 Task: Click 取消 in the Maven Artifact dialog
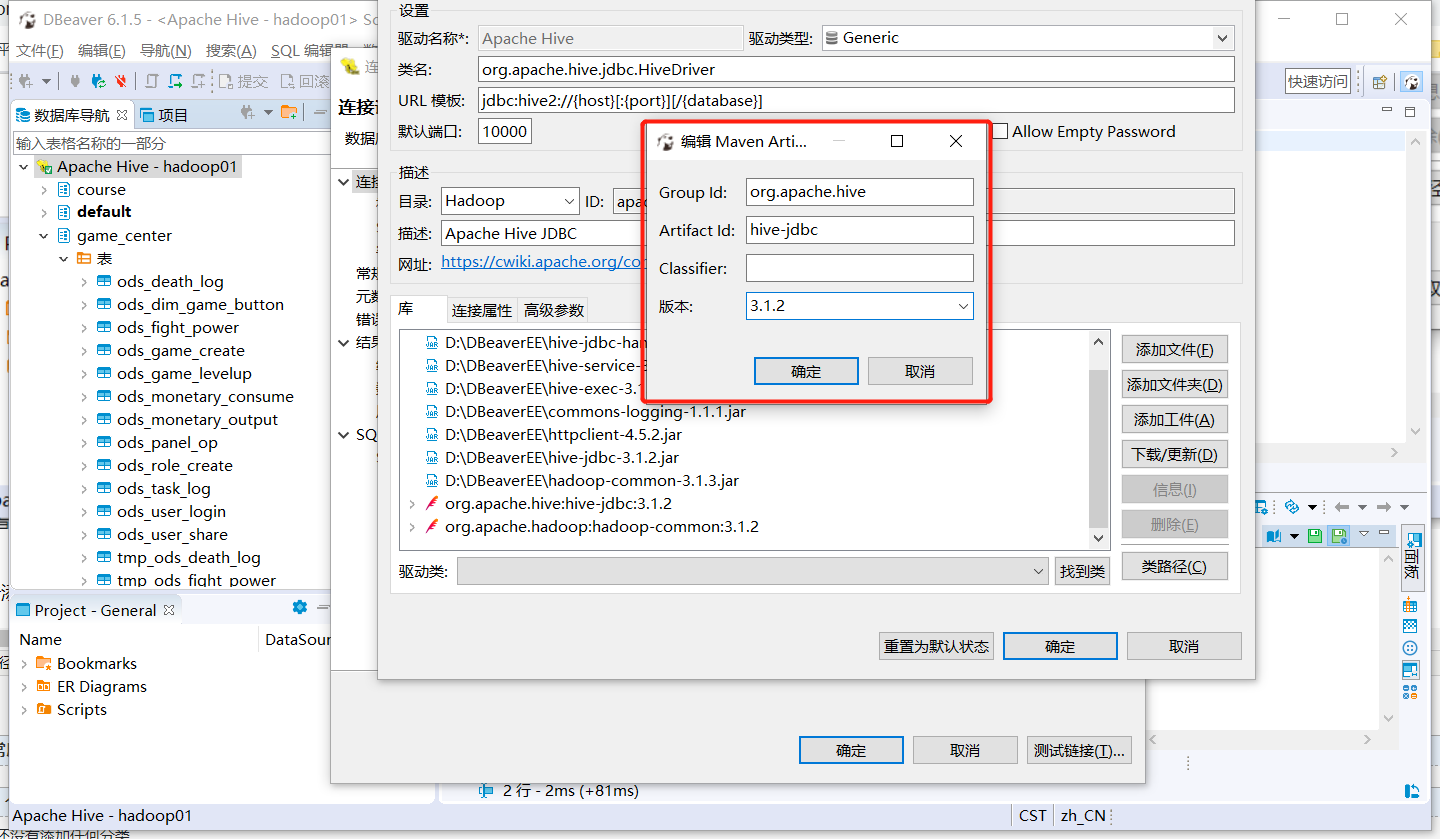tap(920, 371)
